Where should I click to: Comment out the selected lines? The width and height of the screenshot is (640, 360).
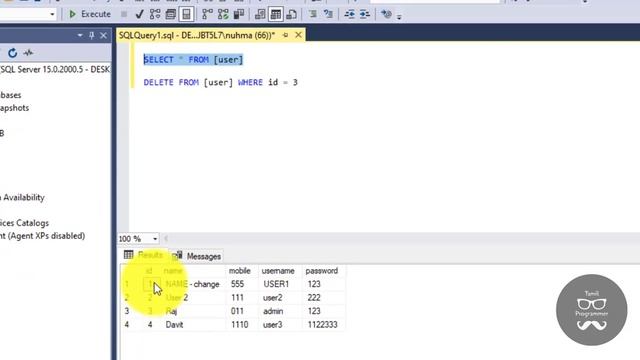click(313, 14)
